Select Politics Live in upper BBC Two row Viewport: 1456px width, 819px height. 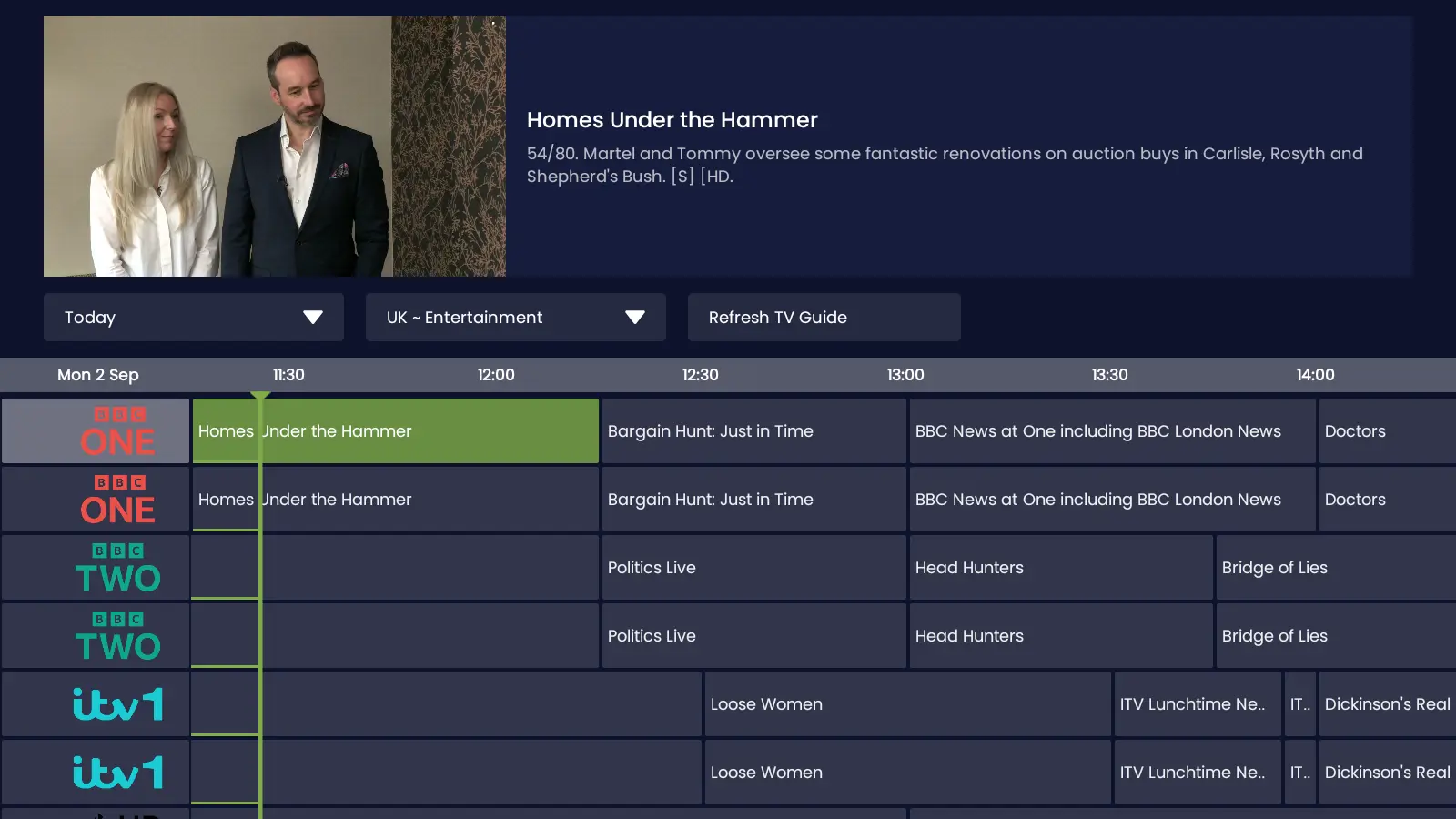[753, 568]
